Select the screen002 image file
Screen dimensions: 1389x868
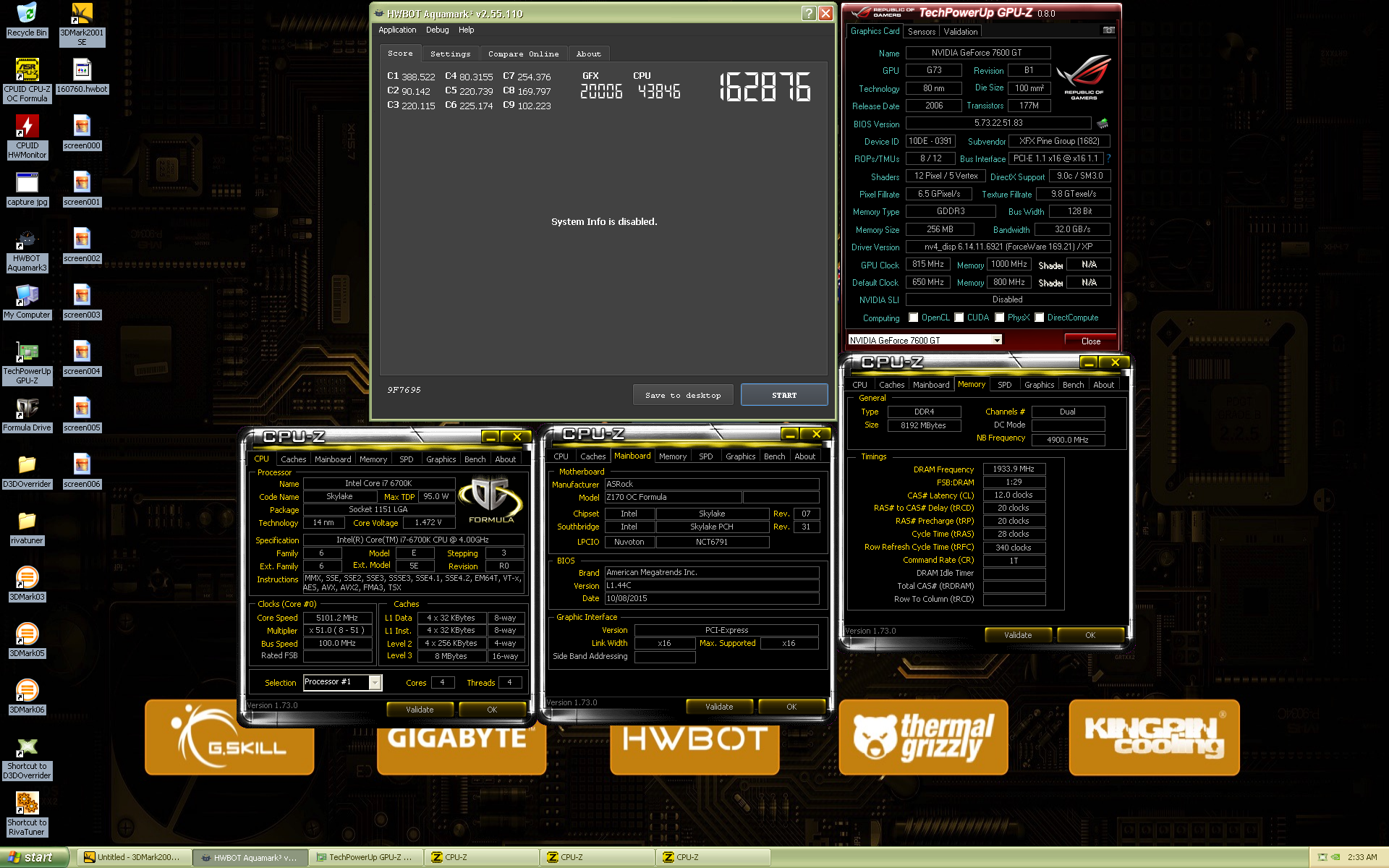(82, 246)
